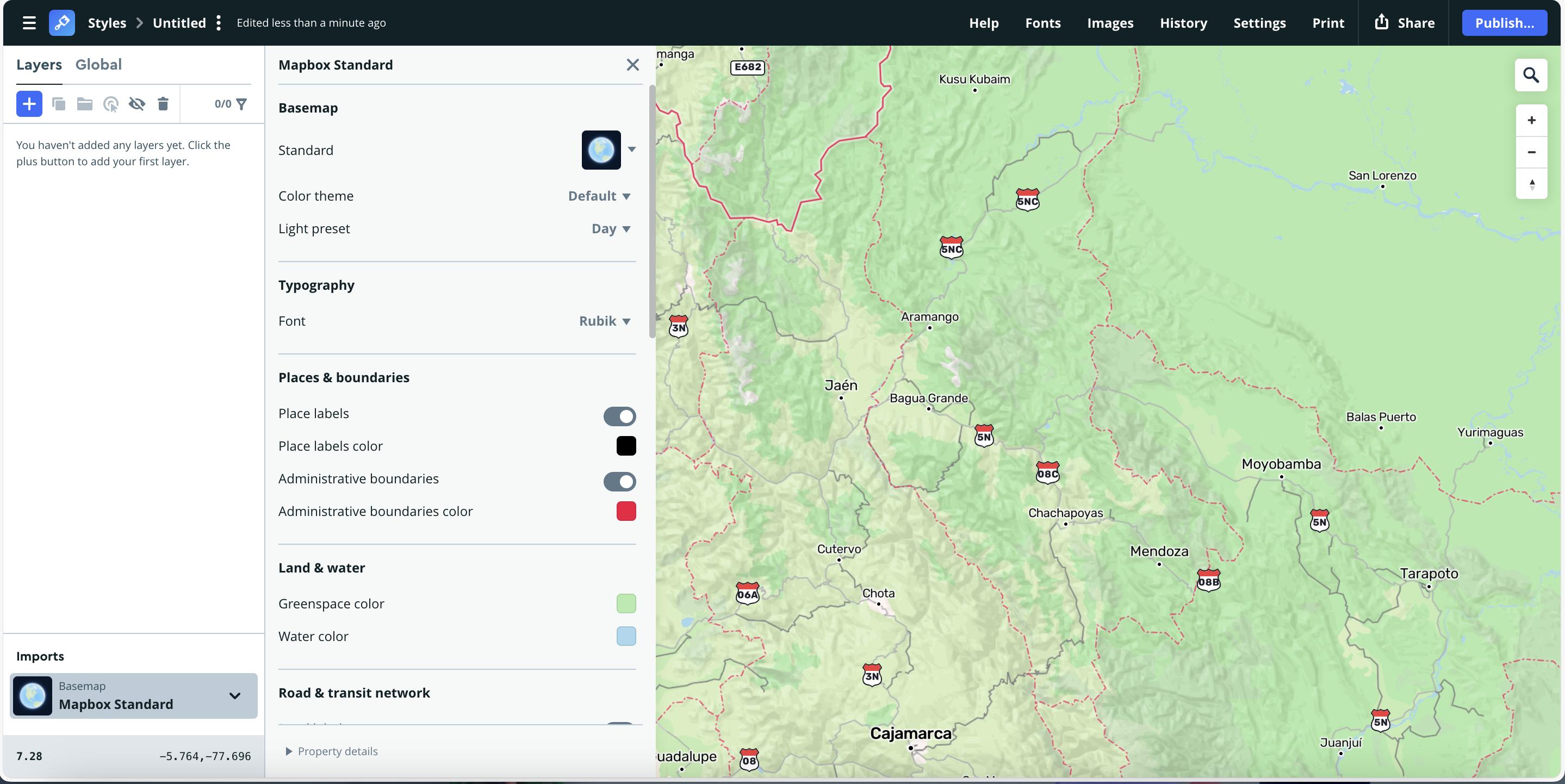
Task: Disable the Place labels toggle
Action: tap(620, 416)
